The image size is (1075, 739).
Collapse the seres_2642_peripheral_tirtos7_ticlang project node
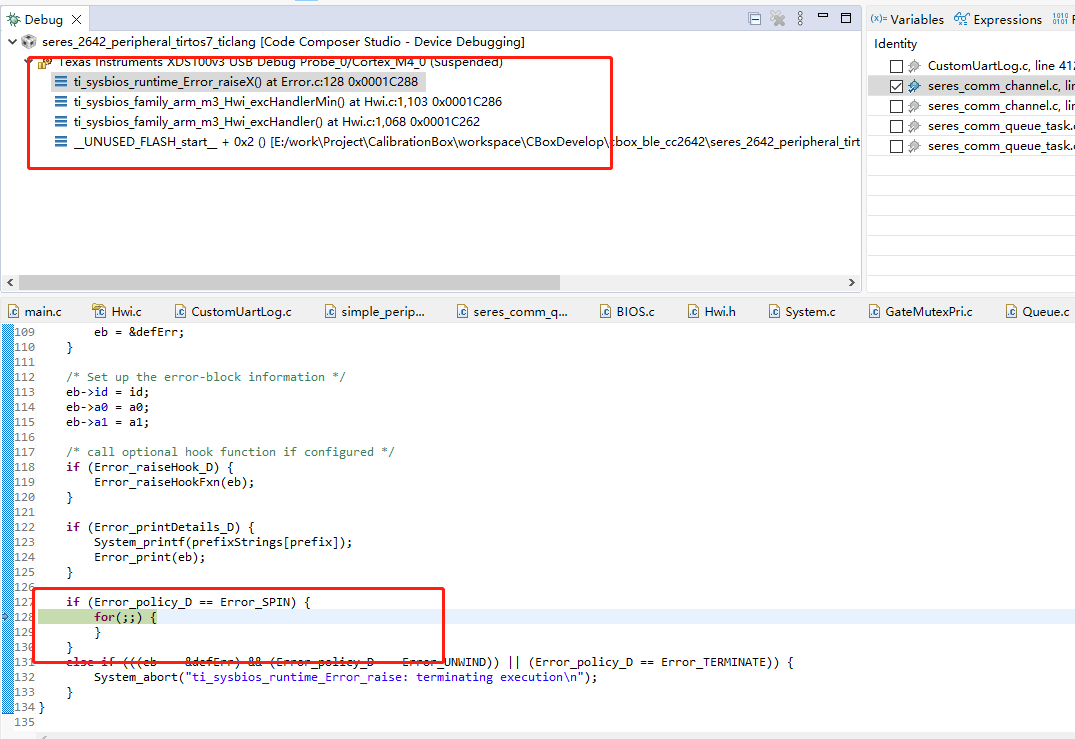pyautogui.click(x=12, y=42)
